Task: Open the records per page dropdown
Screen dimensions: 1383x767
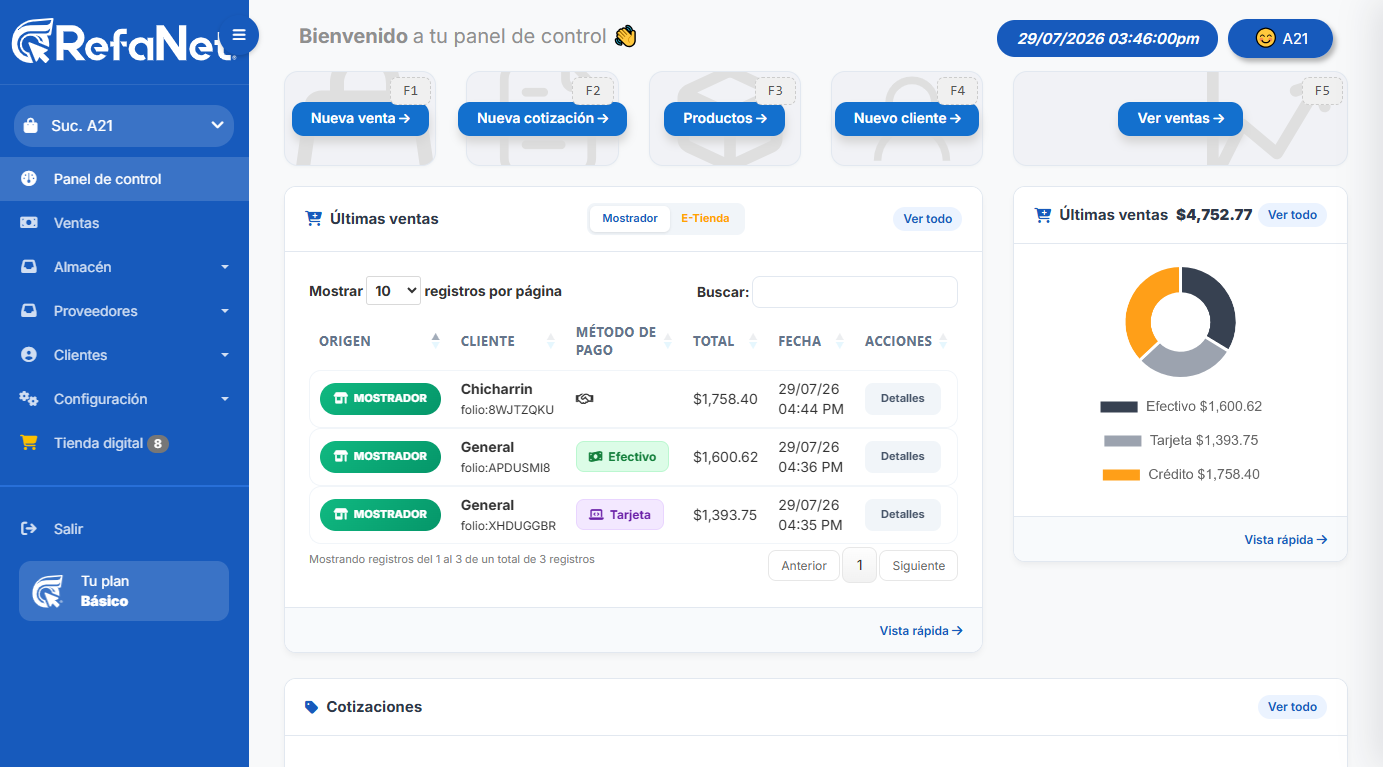Action: (394, 291)
